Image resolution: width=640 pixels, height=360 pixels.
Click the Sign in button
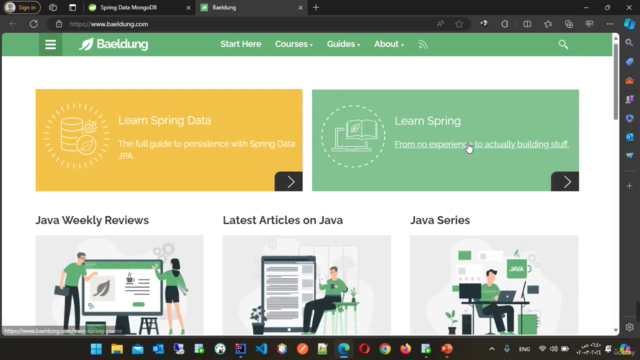point(22,7)
